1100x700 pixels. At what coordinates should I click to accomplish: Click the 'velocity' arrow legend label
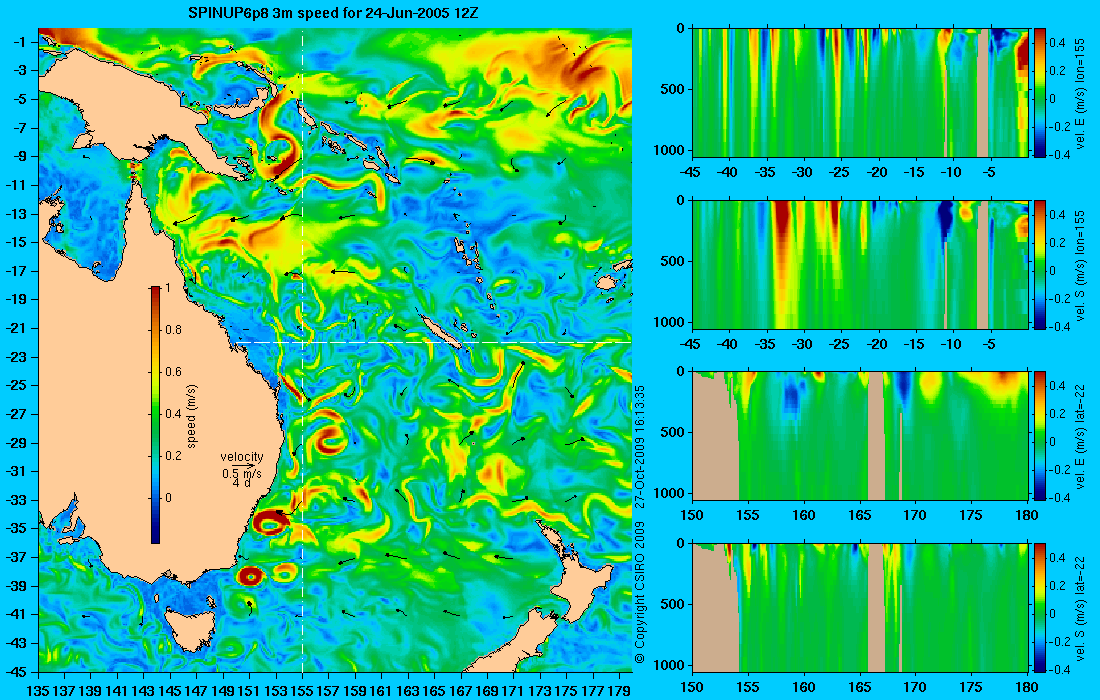pyautogui.click(x=242, y=457)
